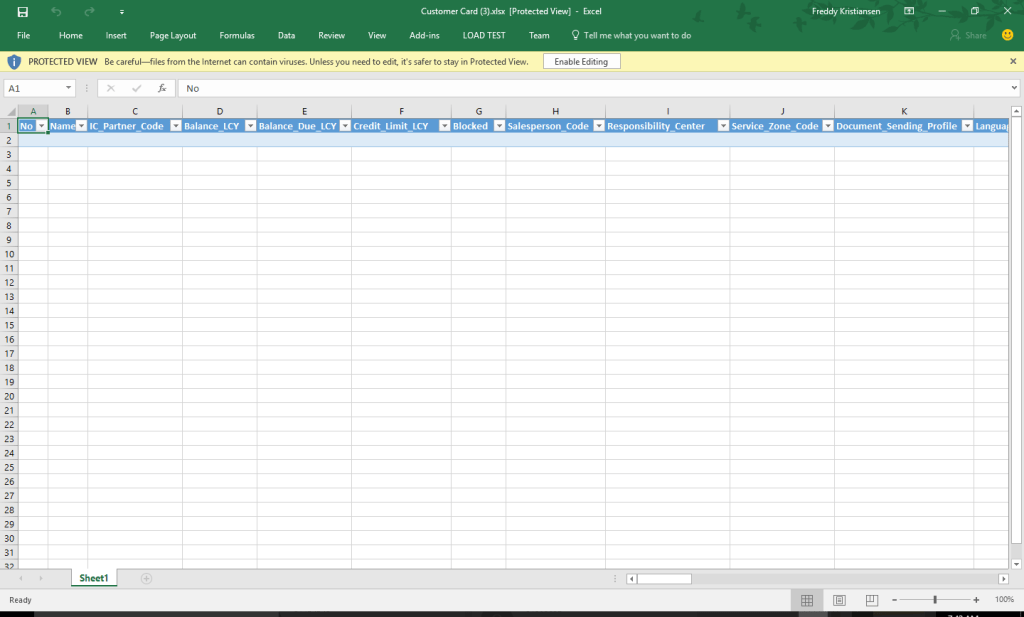Screen dimensions: 1024x617
Task: Click the feedback smiley face icon
Action: click(x=1008, y=35)
